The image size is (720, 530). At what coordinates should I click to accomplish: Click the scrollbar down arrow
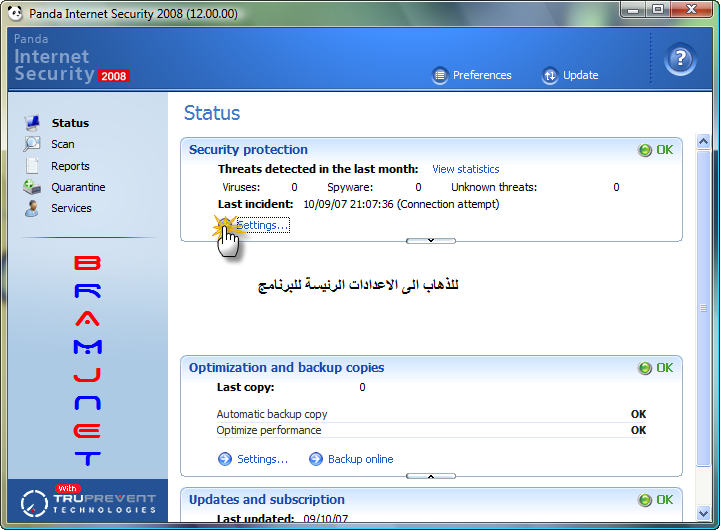point(703,513)
